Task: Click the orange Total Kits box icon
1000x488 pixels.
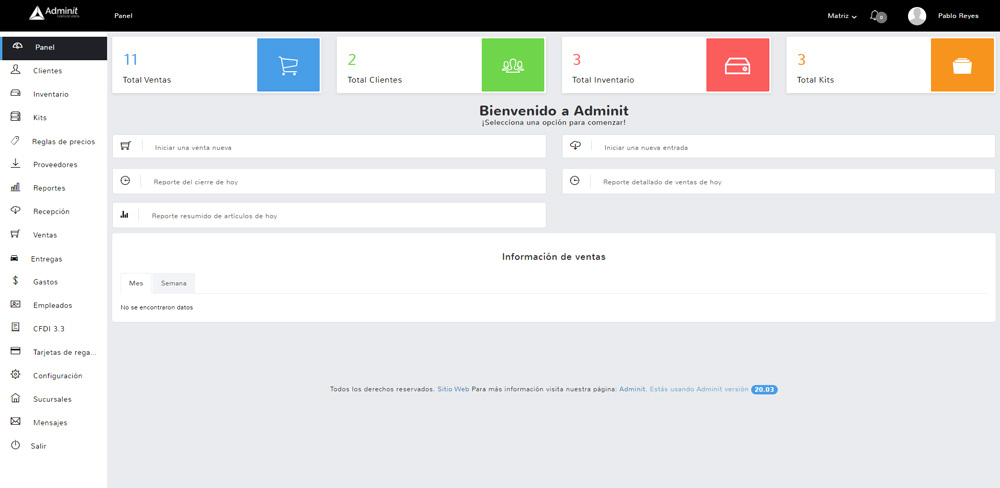Action: tap(962, 66)
